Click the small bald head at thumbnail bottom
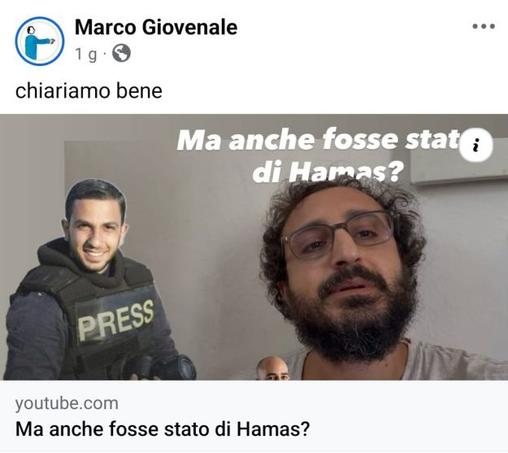The width and height of the screenshot is (508, 453). (273, 368)
